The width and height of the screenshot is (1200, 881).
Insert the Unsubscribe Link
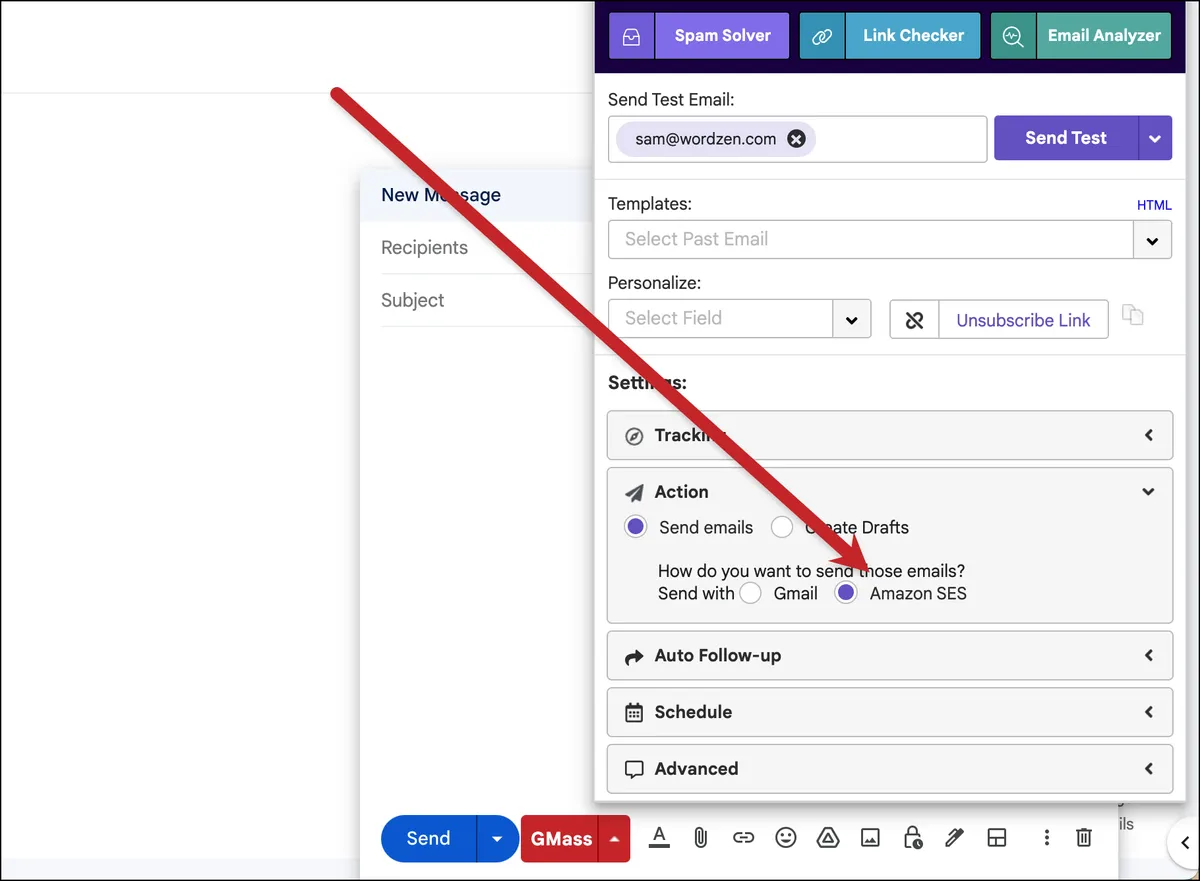pos(1023,320)
